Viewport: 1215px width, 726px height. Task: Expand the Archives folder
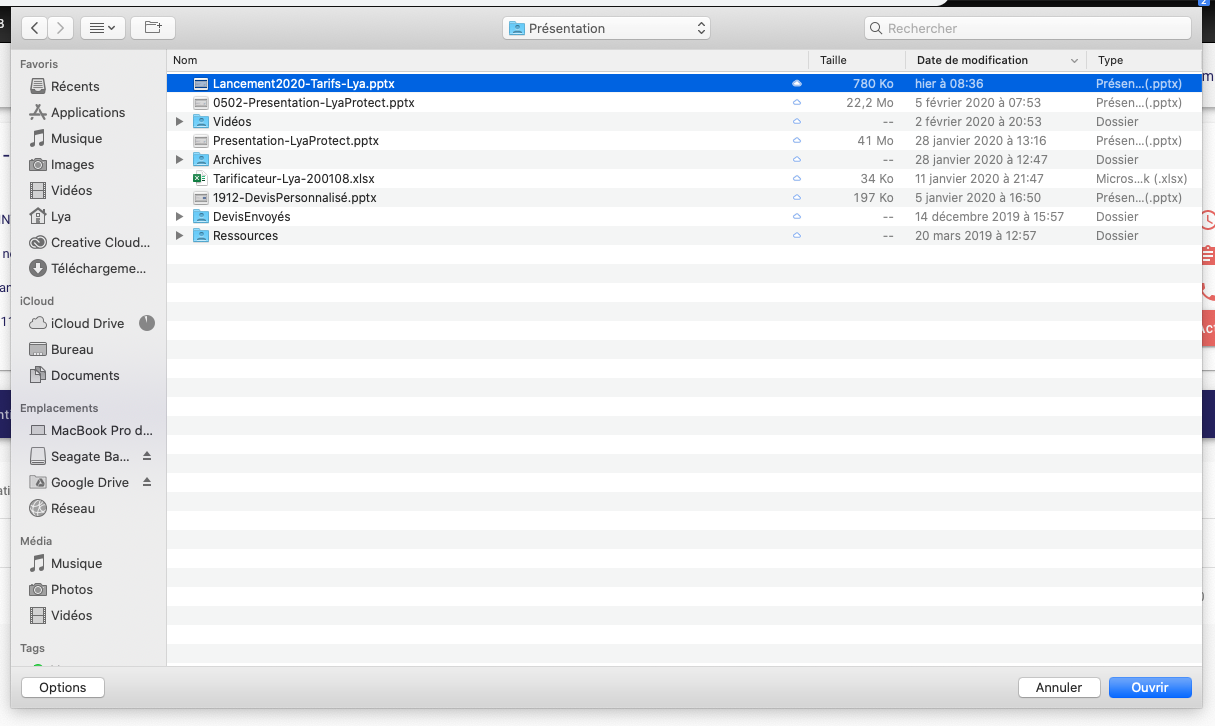pos(180,160)
